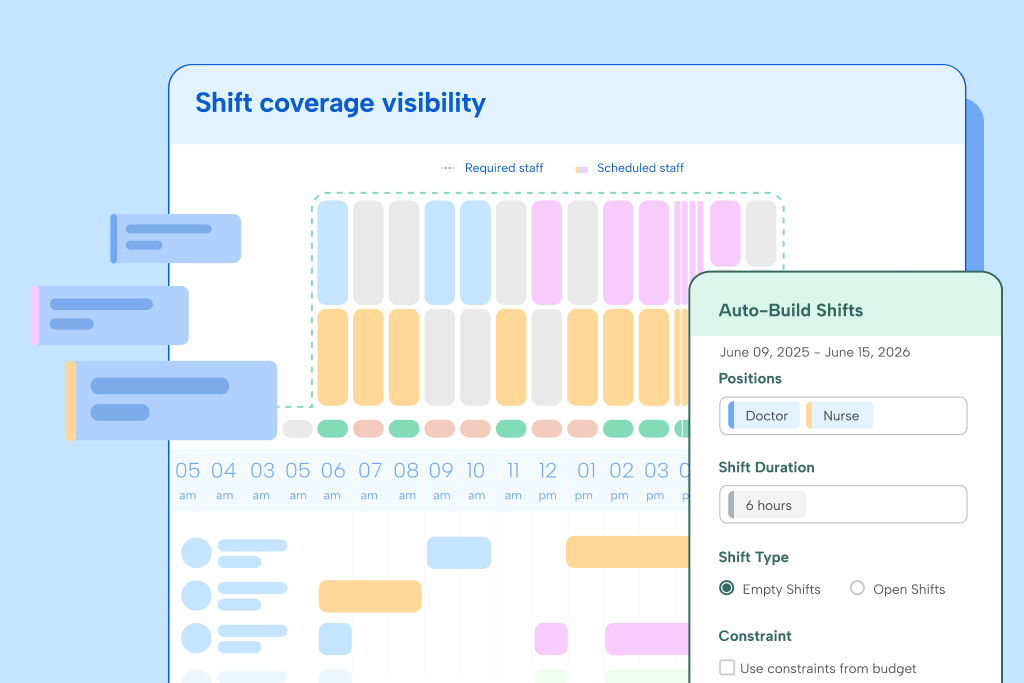Click the Scheduled staff striped legend icon
This screenshot has height=683, width=1024.
(x=580, y=169)
